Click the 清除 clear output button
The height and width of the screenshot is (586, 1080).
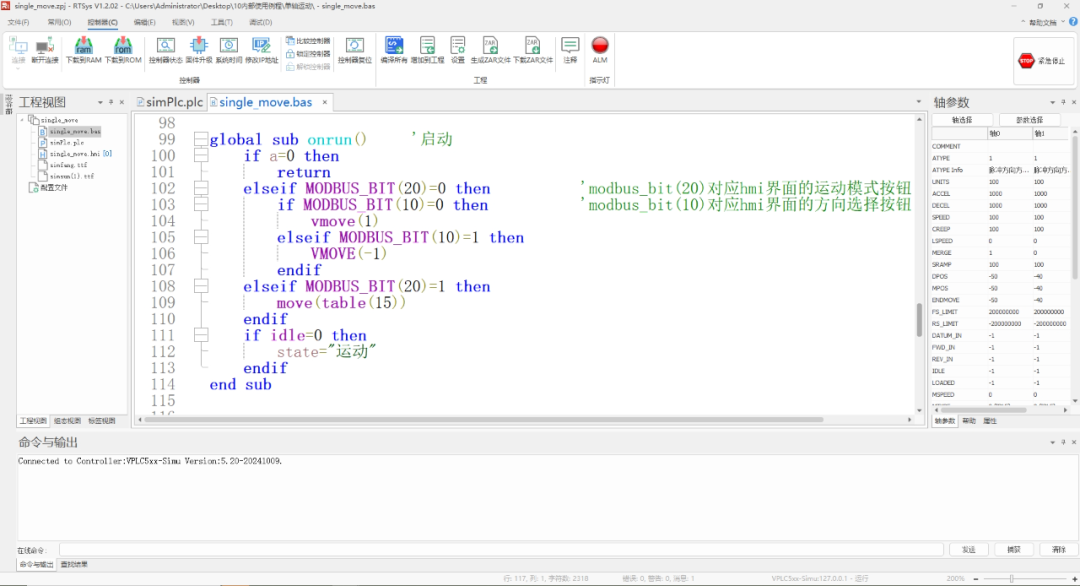pos(1059,550)
